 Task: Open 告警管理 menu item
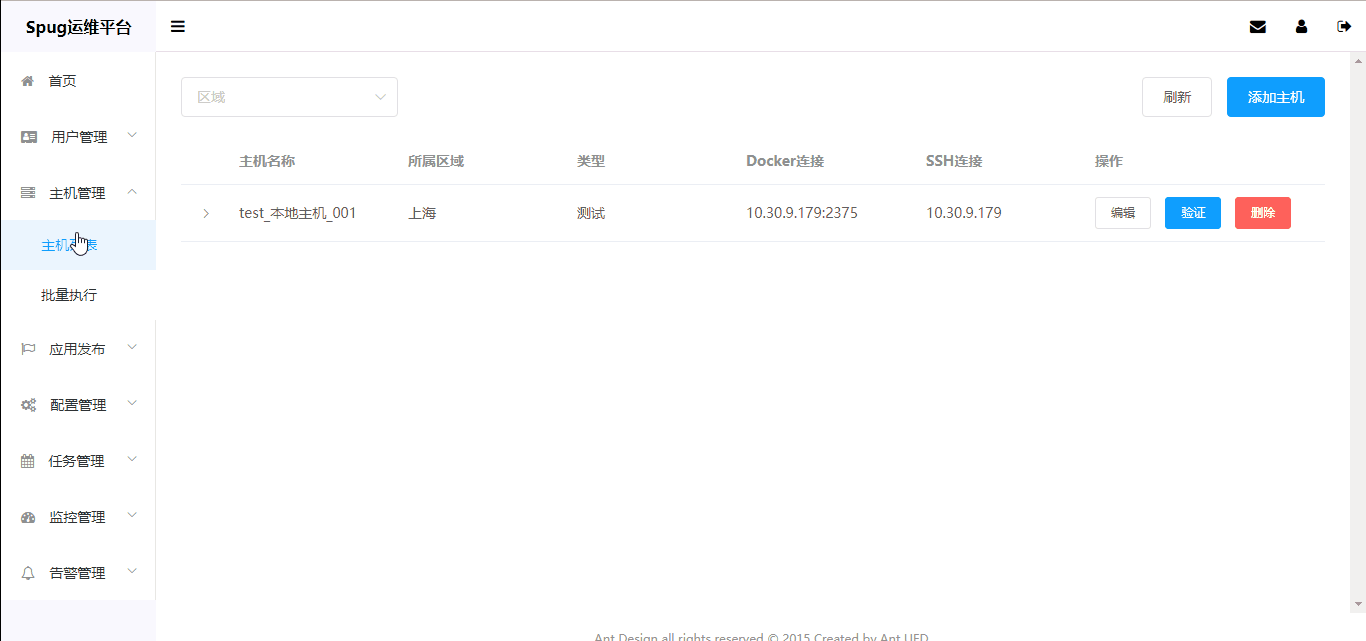[x=77, y=573]
